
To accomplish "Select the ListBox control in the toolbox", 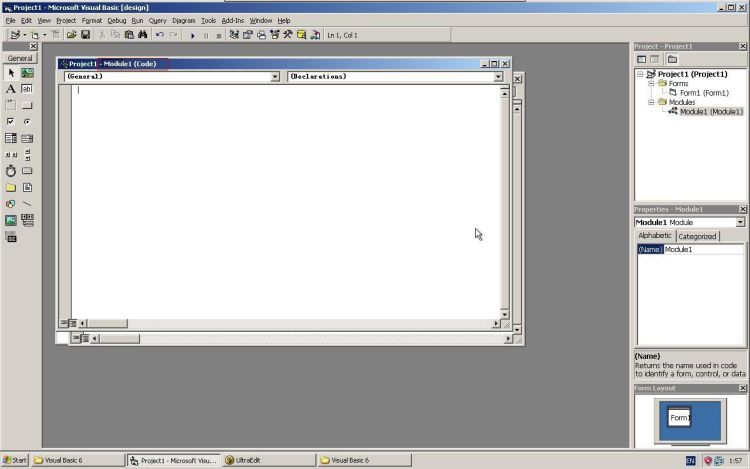I will (27, 138).
